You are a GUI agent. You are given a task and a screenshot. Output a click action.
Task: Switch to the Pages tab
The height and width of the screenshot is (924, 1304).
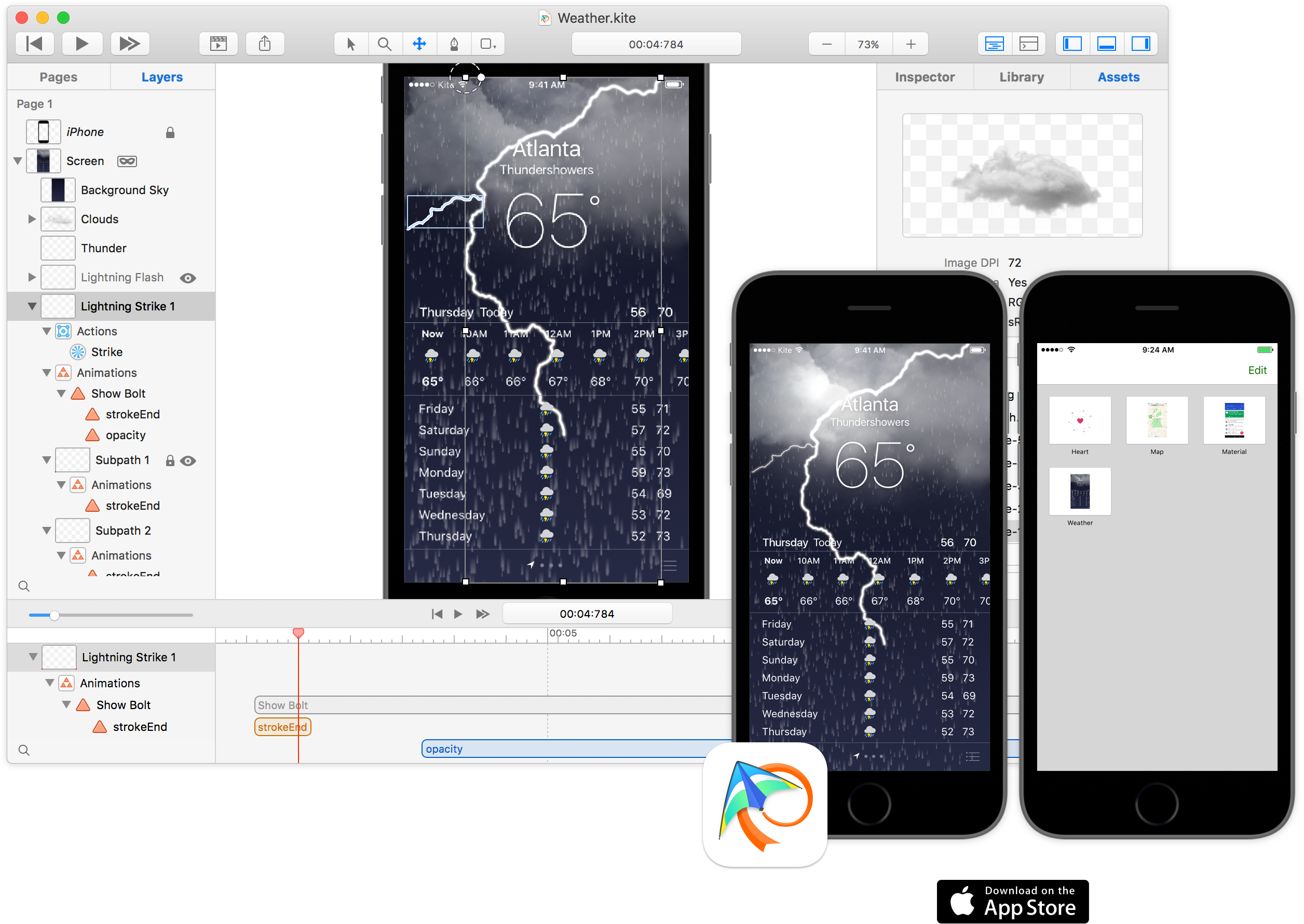pos(59,77)
